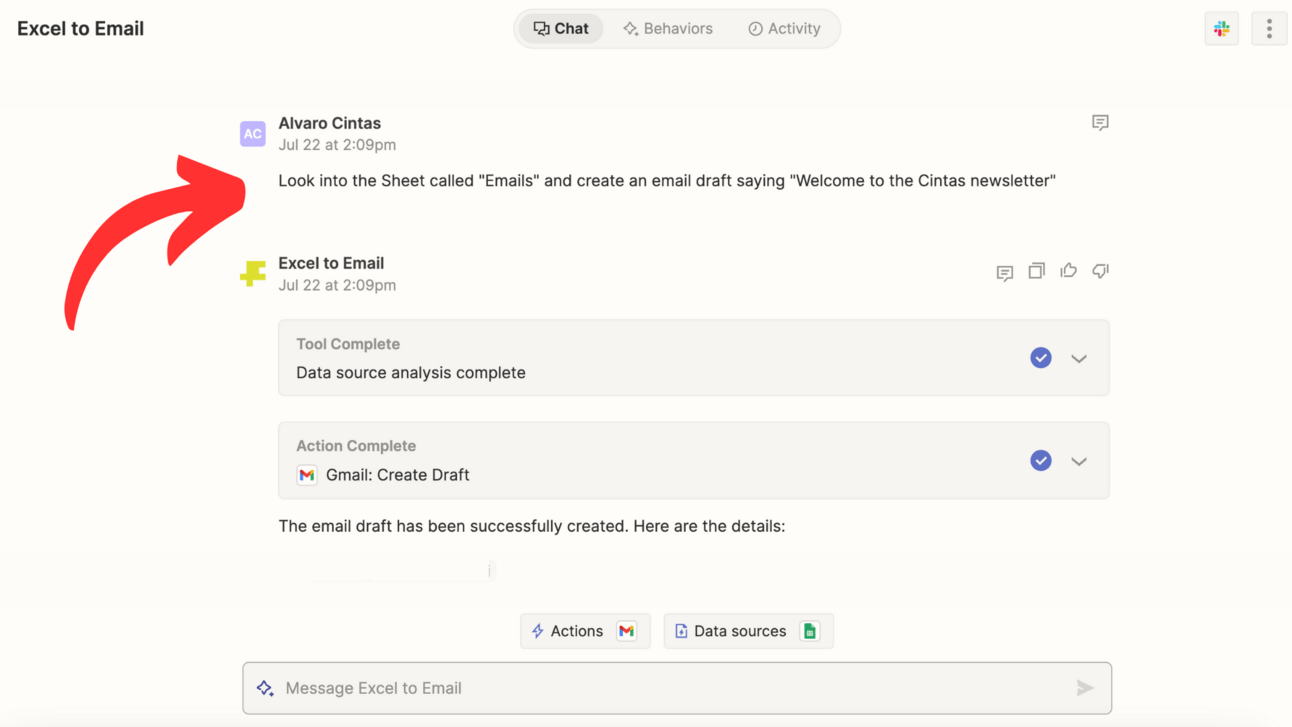Click the Alvaro Cintas sender name

pyautogui.click(x=330, y=123)
